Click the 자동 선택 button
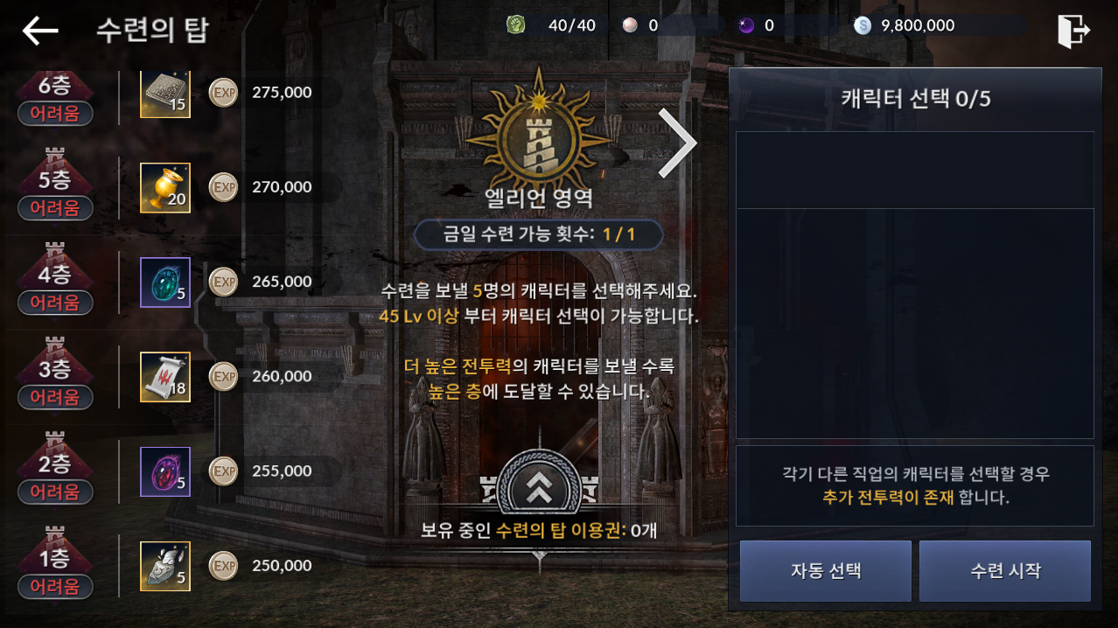This screenshot has width=1118, height=628. click(x=826, y=571)
